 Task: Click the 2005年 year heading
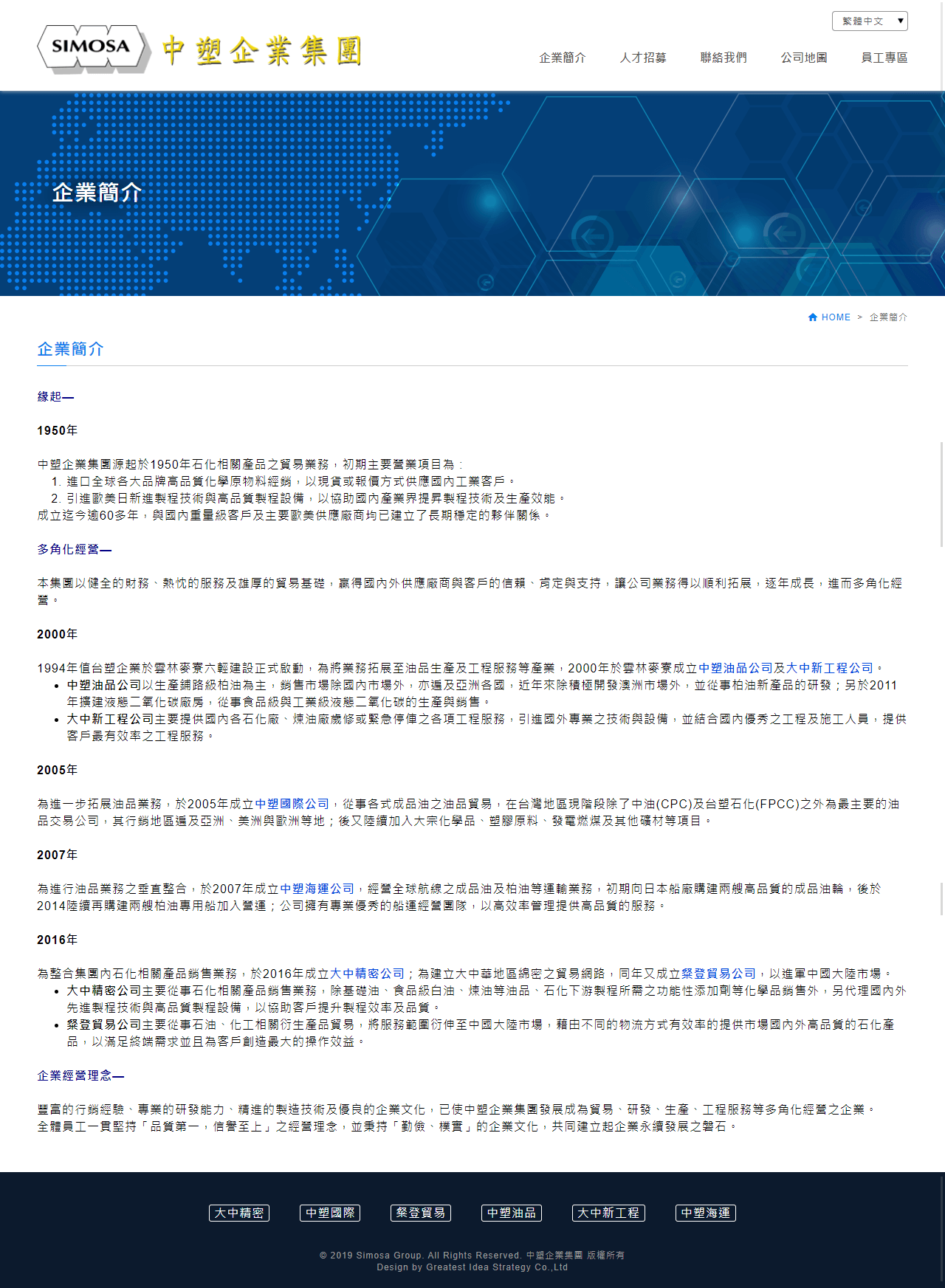point(58,770)
